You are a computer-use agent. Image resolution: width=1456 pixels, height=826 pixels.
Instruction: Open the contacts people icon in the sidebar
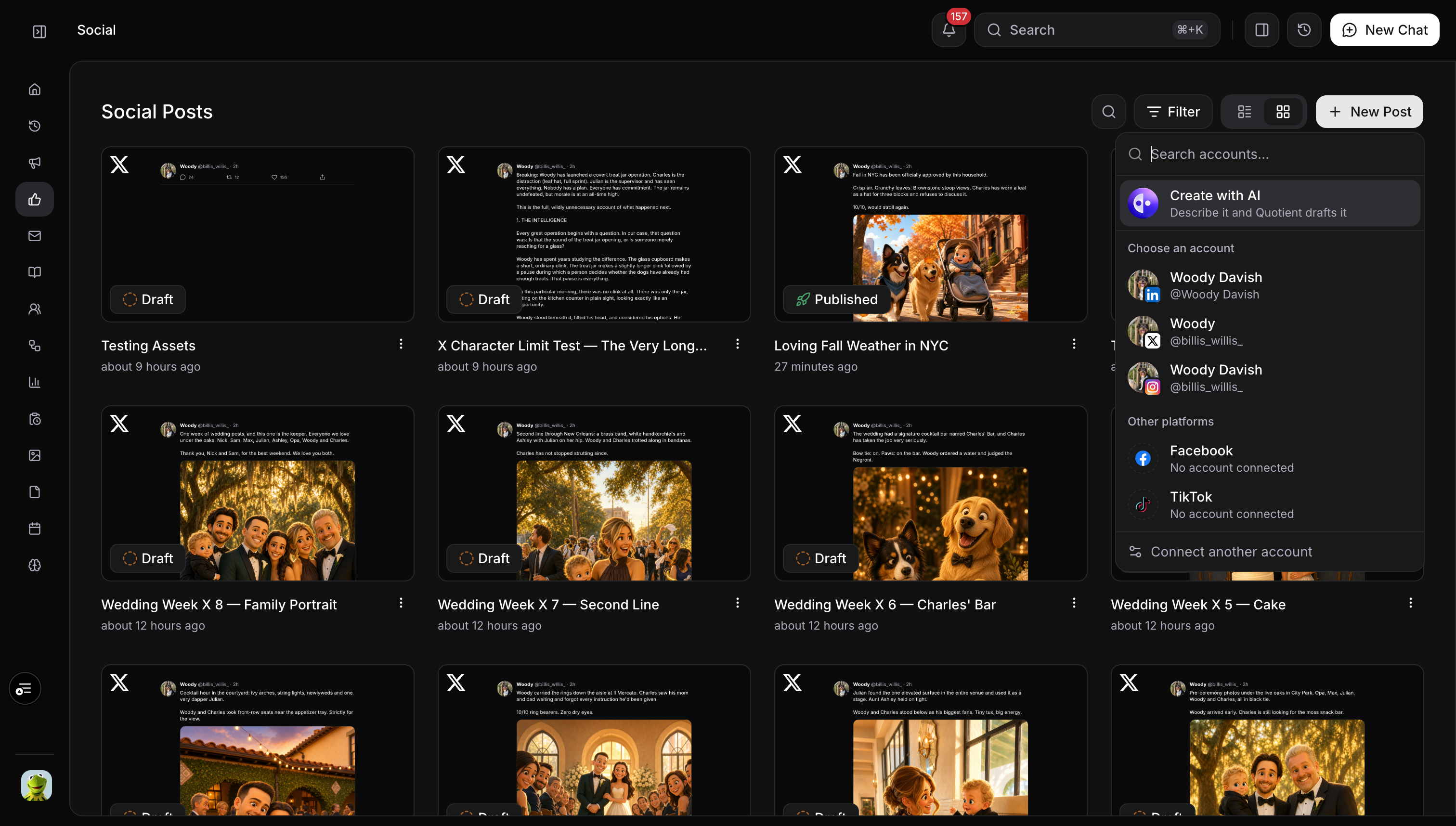35,309
